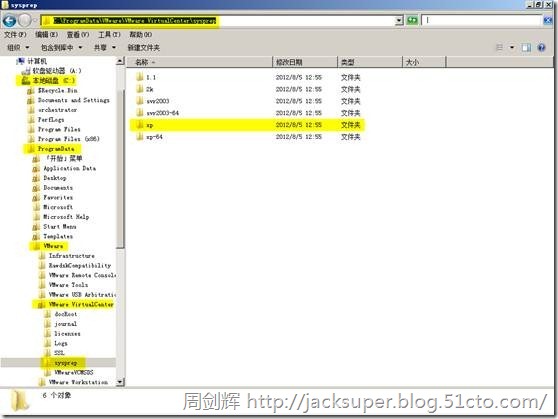
Task: Select the VMware folder icon in tree
Action: click(x=37, y=246)
